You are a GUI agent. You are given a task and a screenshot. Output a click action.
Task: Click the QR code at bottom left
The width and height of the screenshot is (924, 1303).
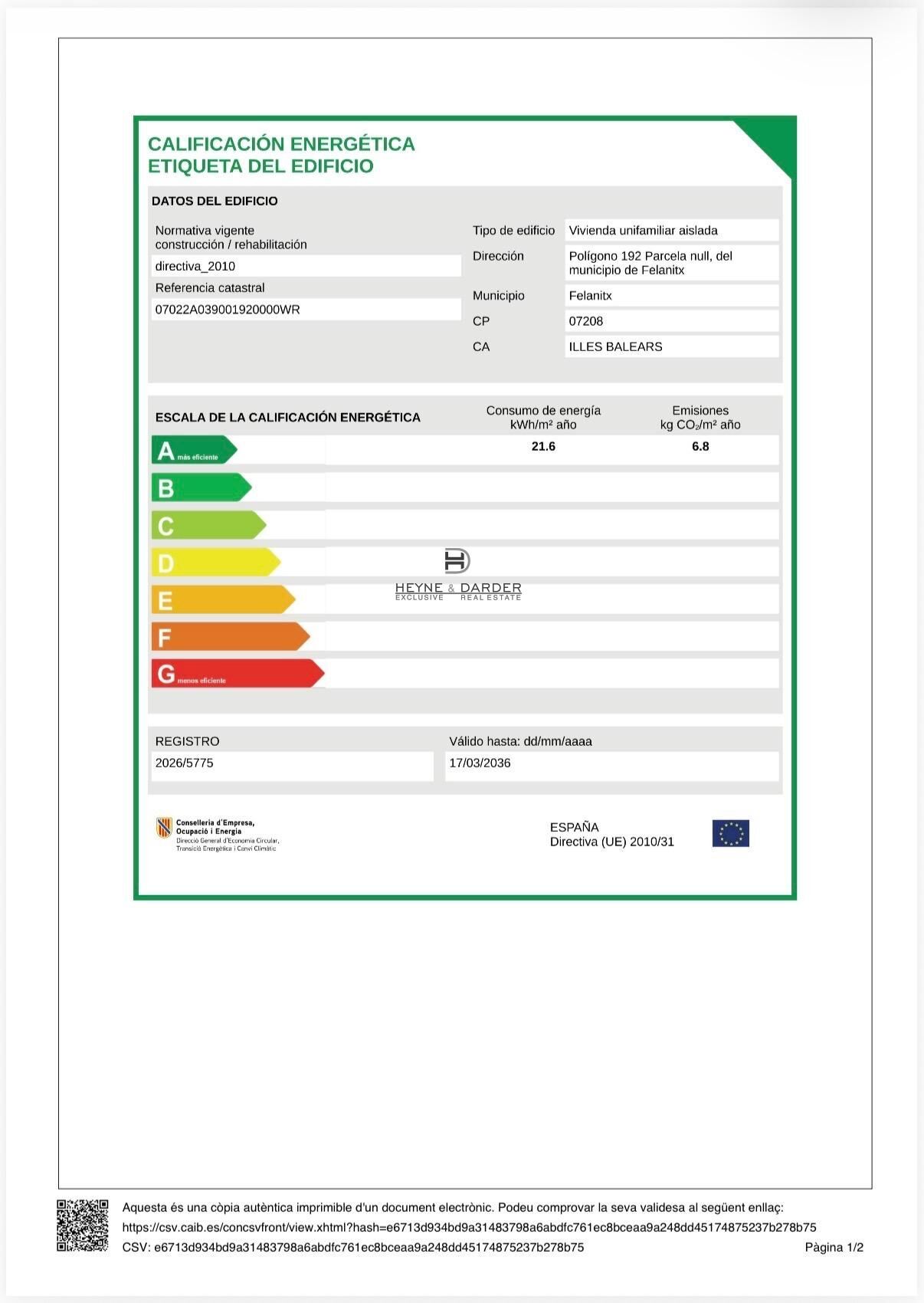(x=83, y=1226)
